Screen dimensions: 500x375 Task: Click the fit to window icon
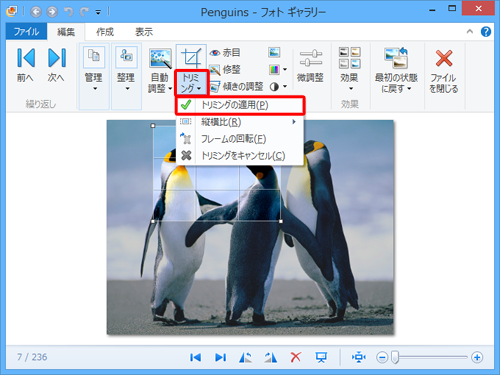tap(359, 358)
